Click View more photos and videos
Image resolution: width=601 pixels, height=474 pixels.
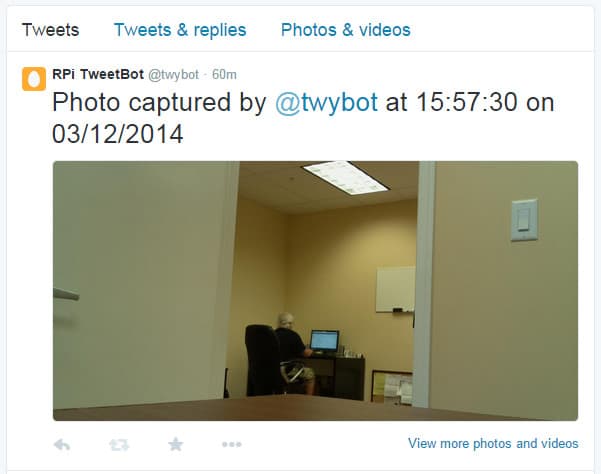point(493,443)
